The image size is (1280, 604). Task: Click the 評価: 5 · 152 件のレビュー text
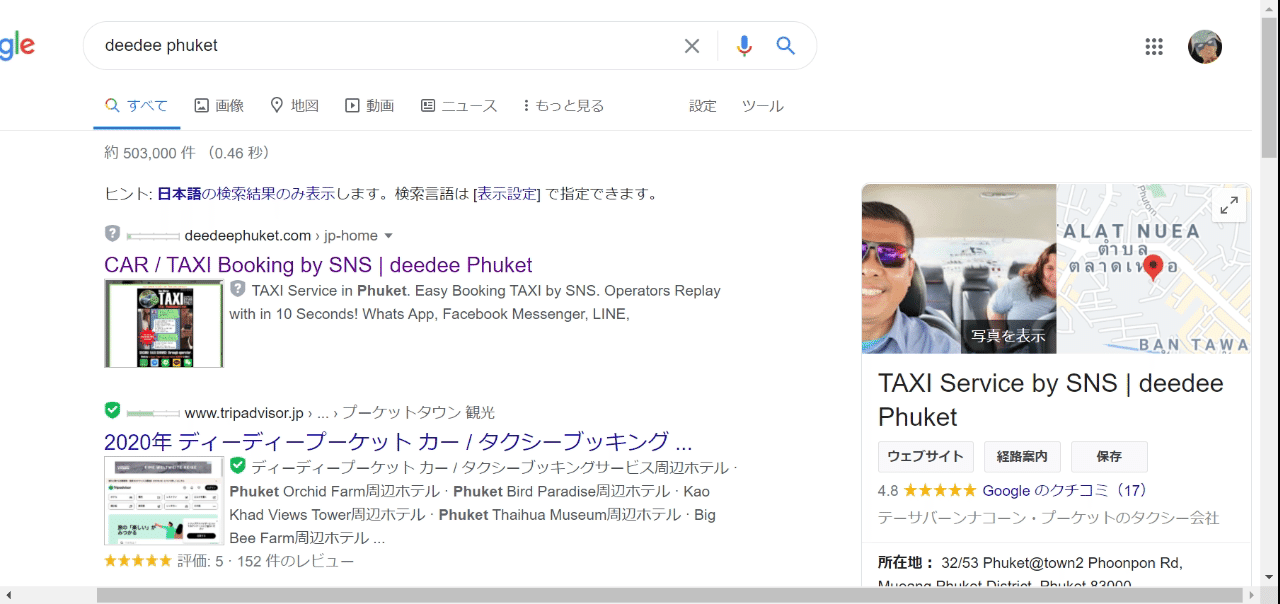coord(266,561)
